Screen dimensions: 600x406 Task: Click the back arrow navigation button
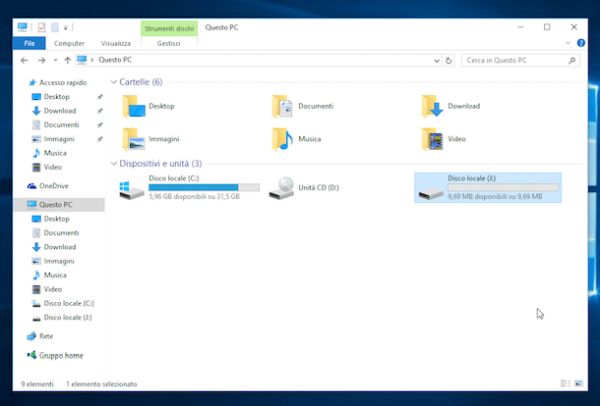pos(25,60)
